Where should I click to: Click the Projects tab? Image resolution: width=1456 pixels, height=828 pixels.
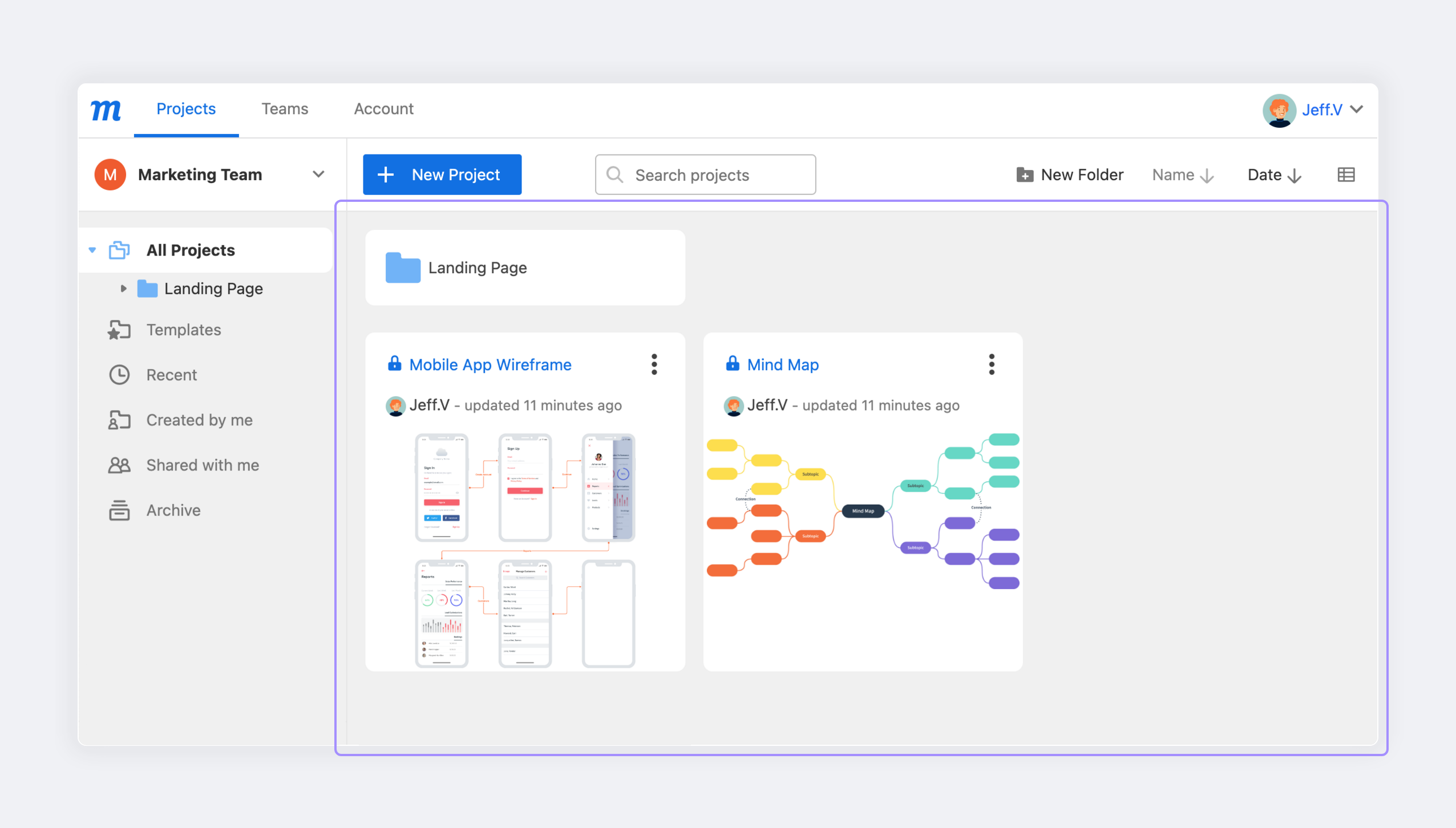coord(186,109)
